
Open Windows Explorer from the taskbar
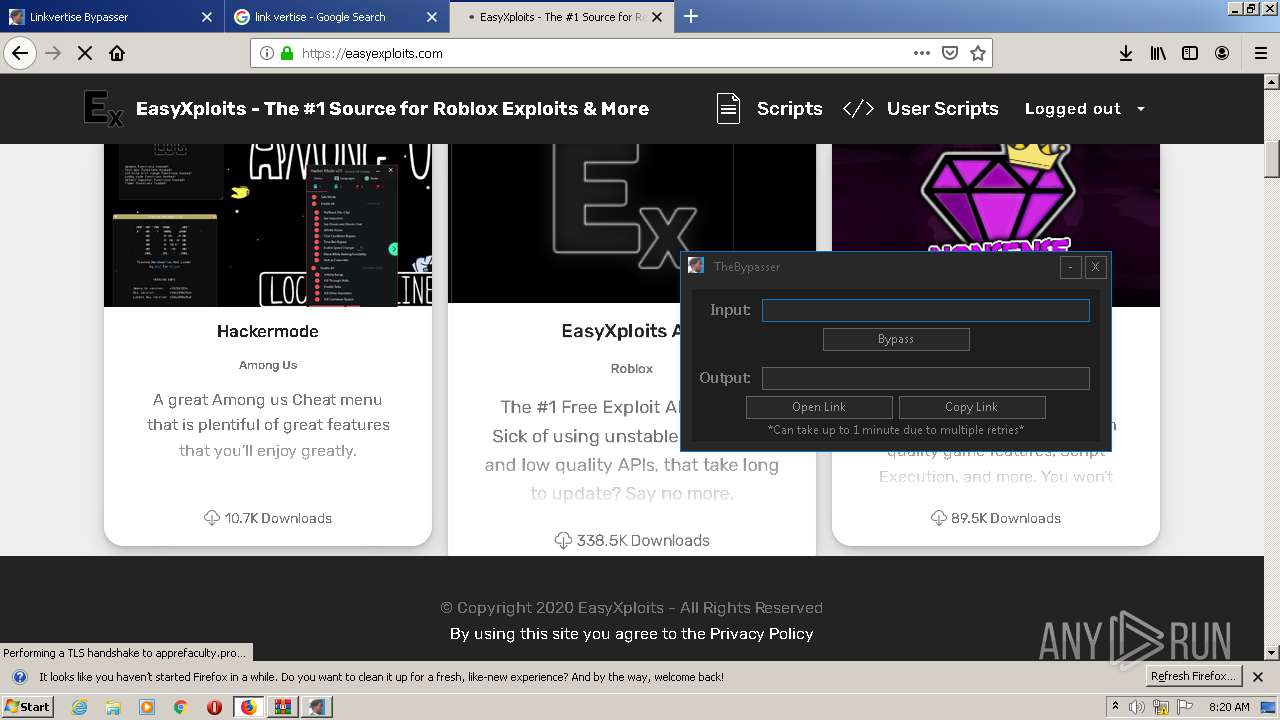pos(113,707)
